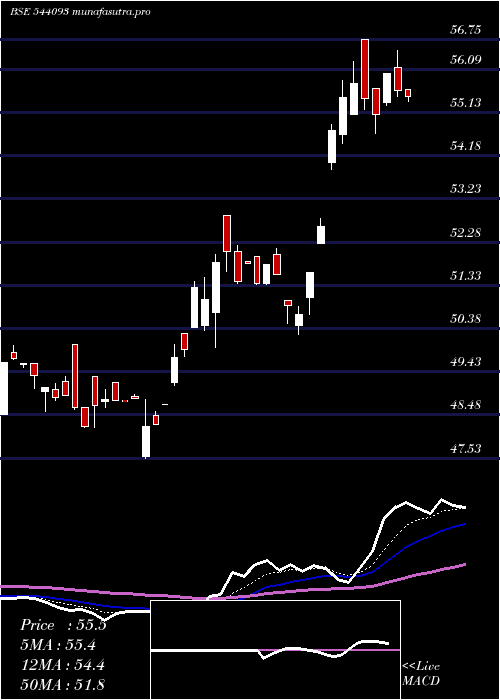This screenshot has width=500, height=700.
Task: Click the 5MA : 55.4 readout
Action: pyautogui.click(x=58, y=645)
